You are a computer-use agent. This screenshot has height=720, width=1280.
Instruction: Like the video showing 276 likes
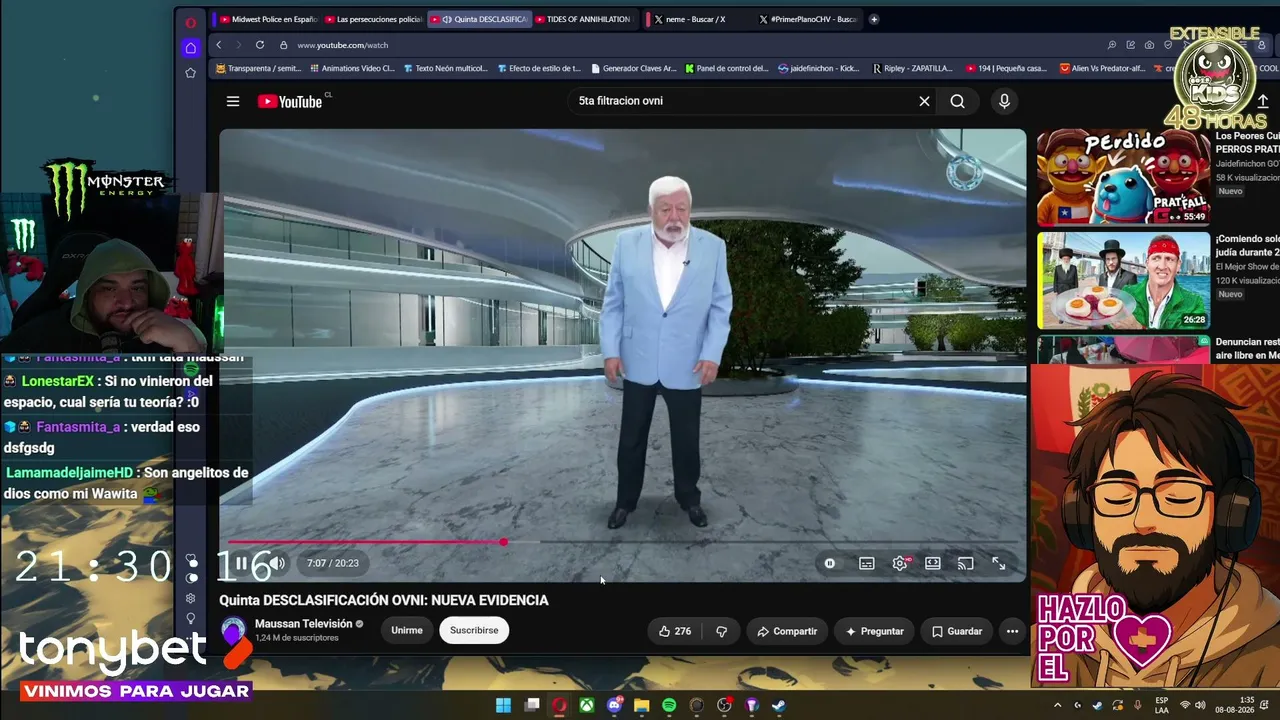(675, 631)
